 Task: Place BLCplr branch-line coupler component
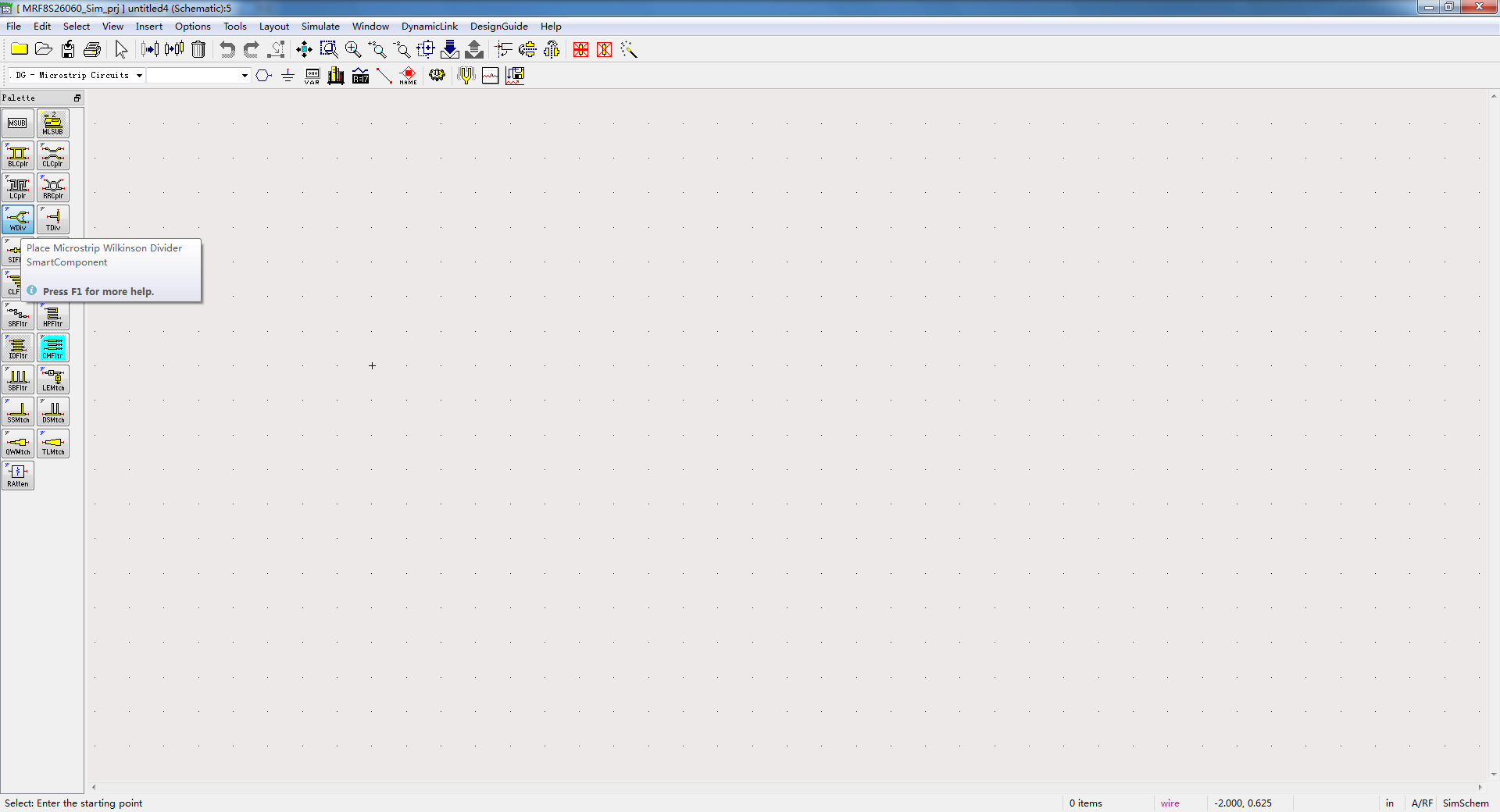18,155
